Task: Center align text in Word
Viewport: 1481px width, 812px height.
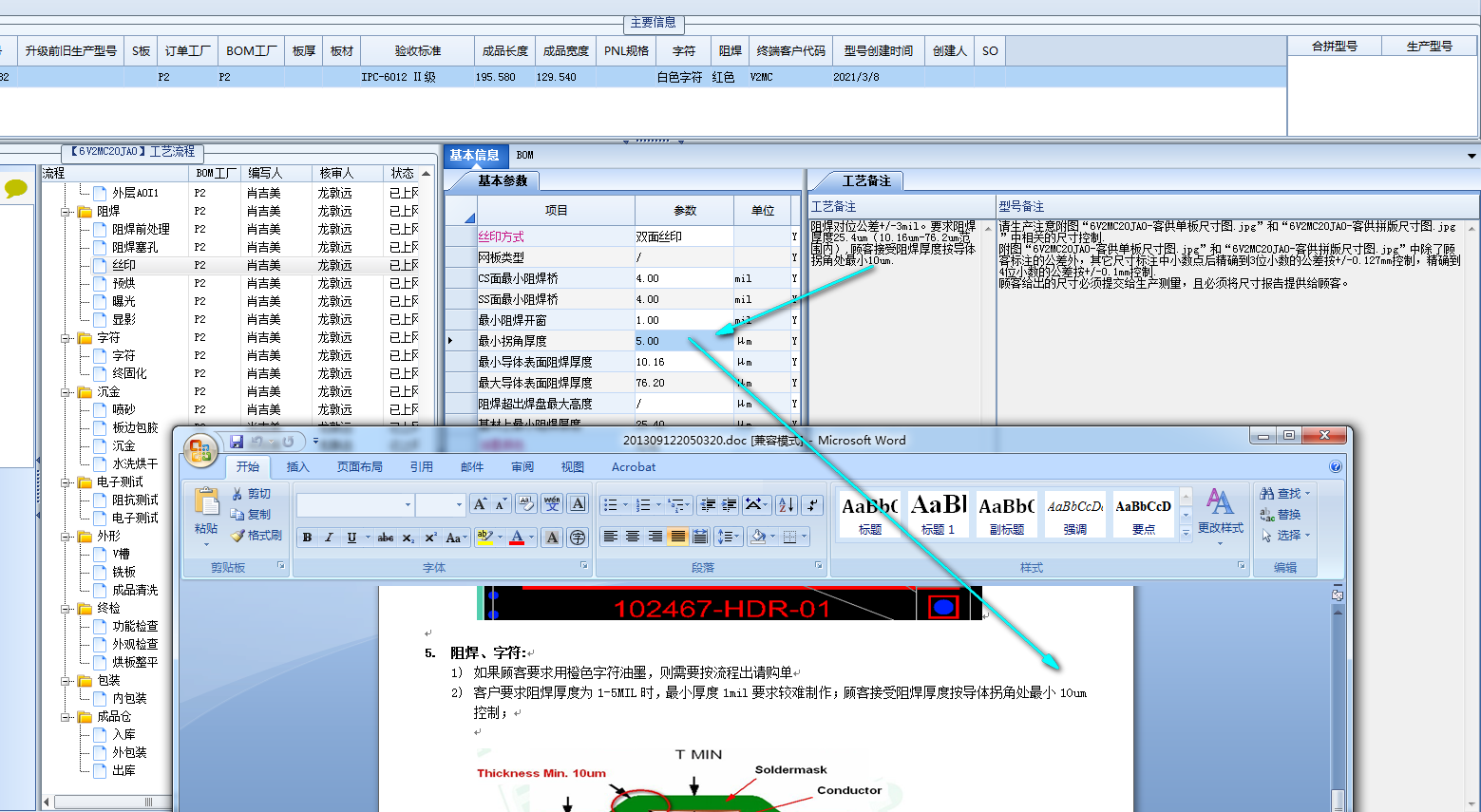Action: (x=633, y=537)
